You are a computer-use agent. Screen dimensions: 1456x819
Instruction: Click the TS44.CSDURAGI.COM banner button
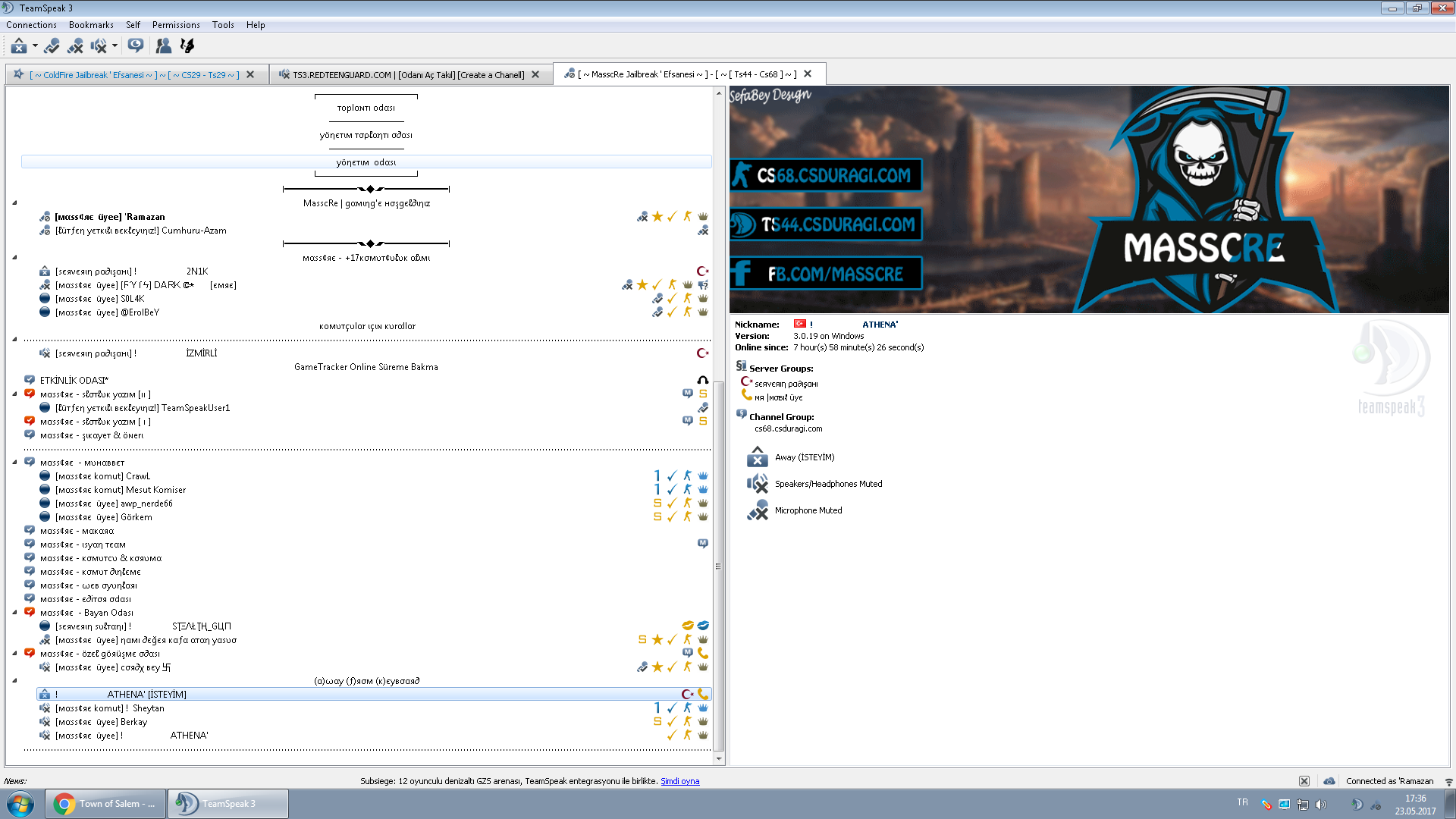826,224
